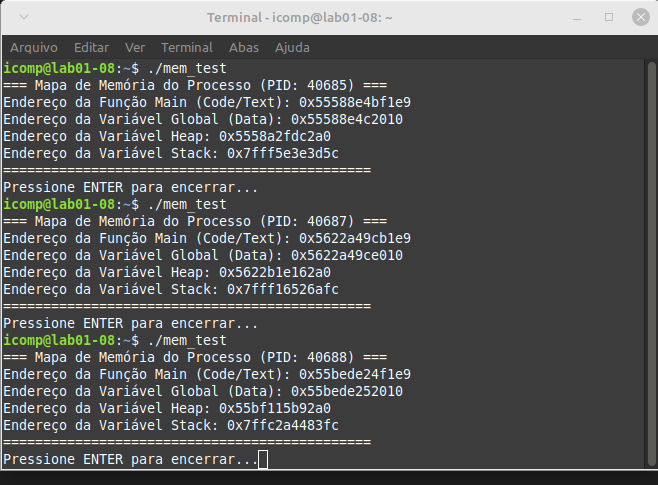The height and width of the screenshot is (485, 658).
Task: Open the Arquivo menu
Action: coord(33,47)
